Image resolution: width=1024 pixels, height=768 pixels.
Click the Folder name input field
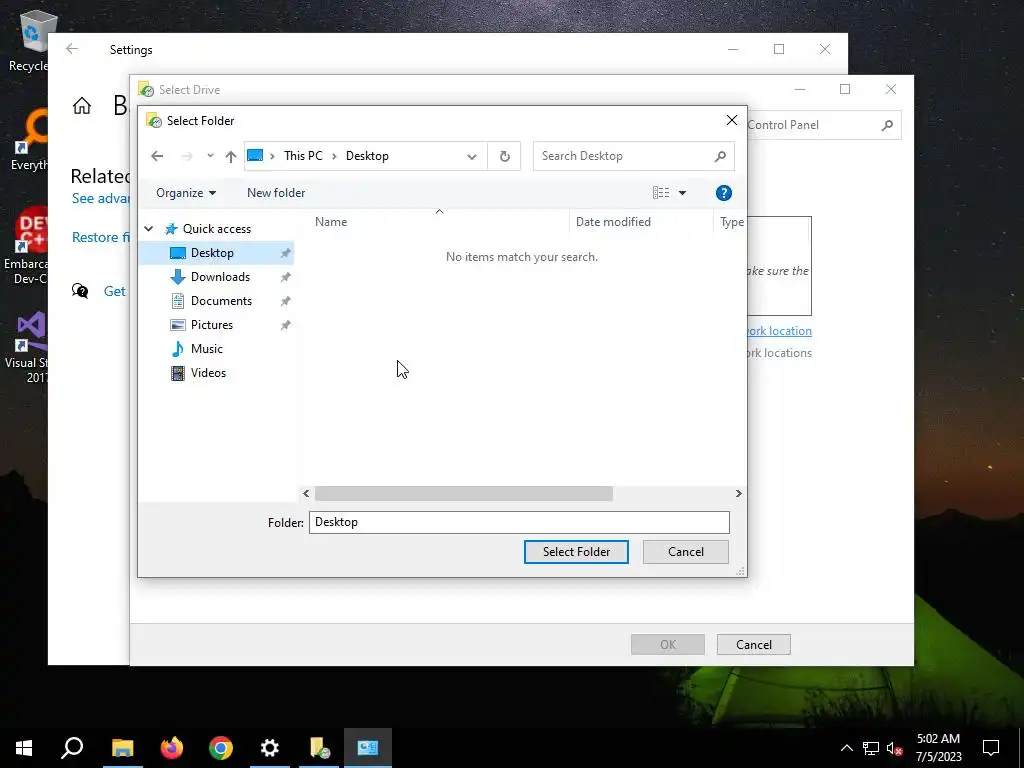519,522
